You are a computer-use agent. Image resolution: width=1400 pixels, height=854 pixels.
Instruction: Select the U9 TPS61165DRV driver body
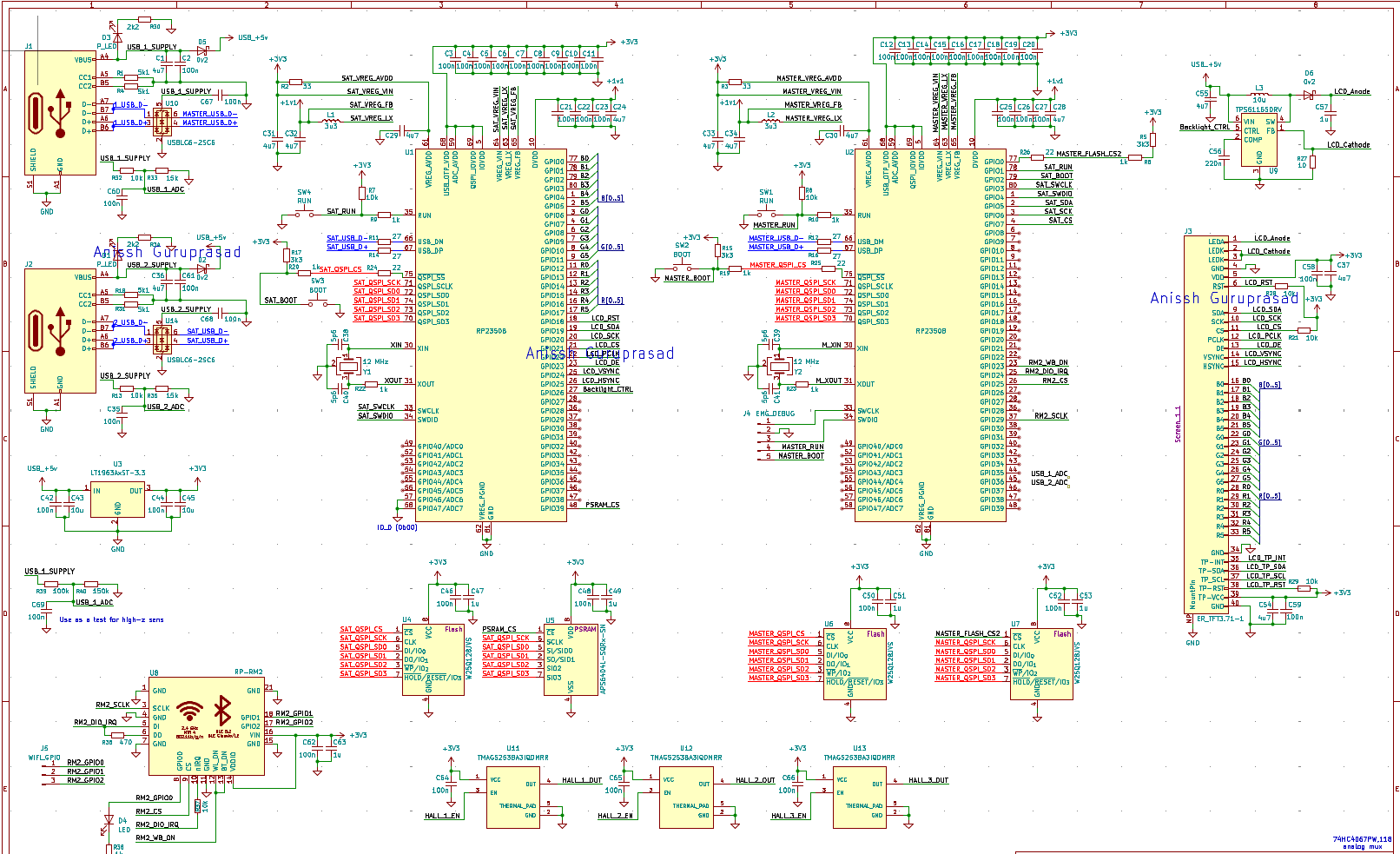1258,140
